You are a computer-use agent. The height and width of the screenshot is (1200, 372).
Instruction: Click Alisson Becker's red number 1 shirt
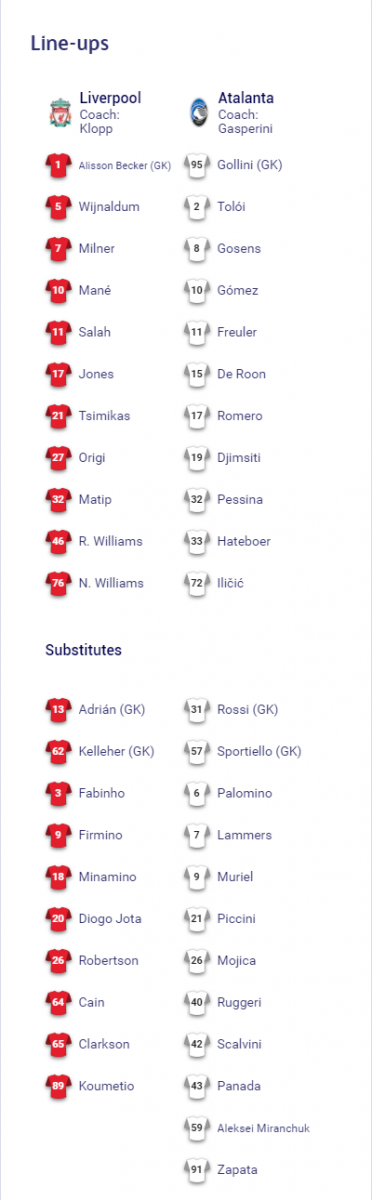point(59,165)
